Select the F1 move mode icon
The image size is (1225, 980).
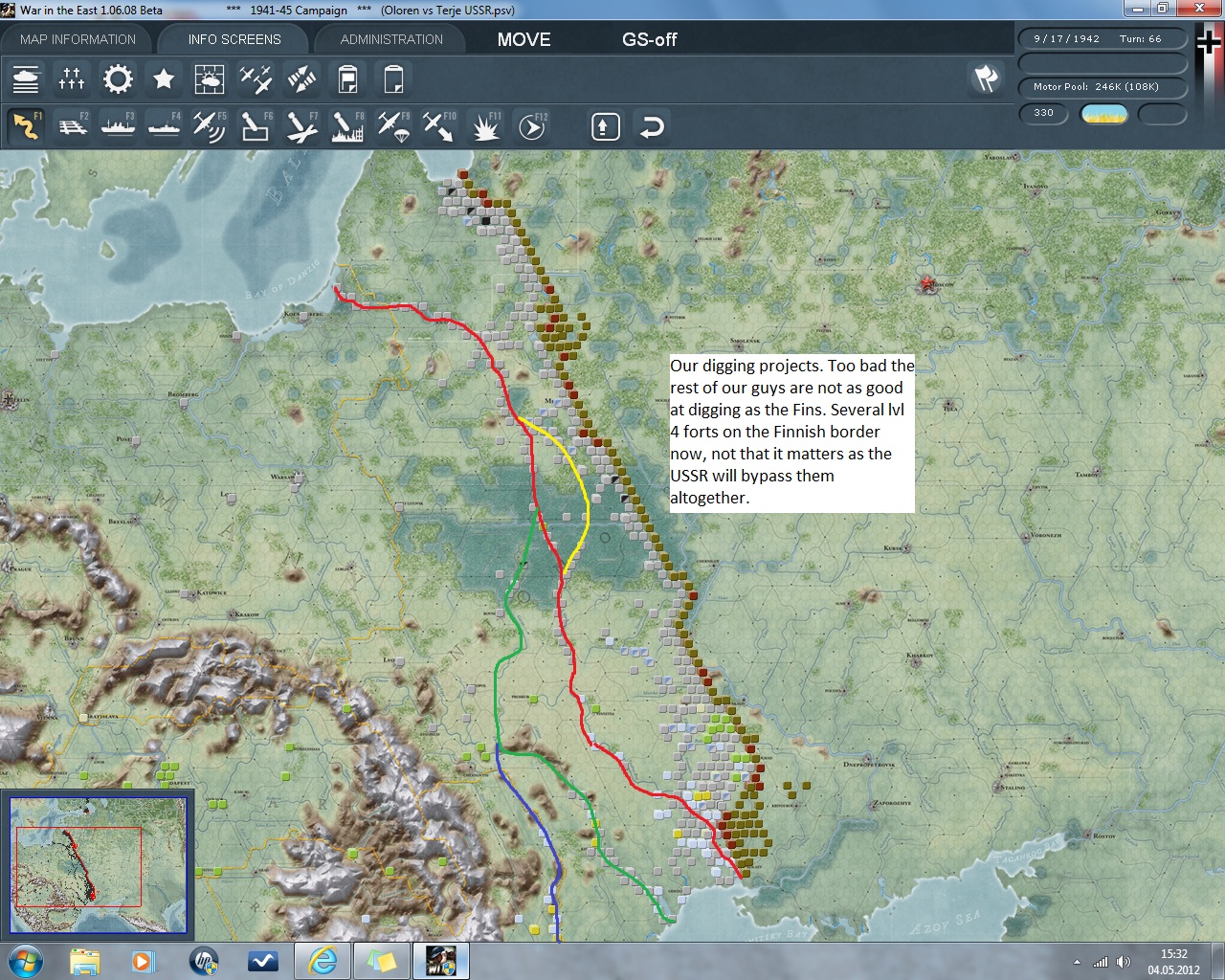(x=26, y=126)
